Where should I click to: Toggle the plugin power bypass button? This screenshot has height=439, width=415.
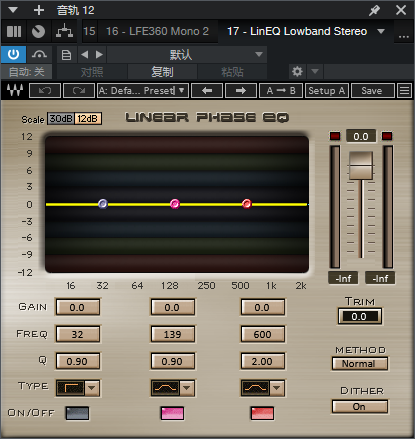[13, 54]
